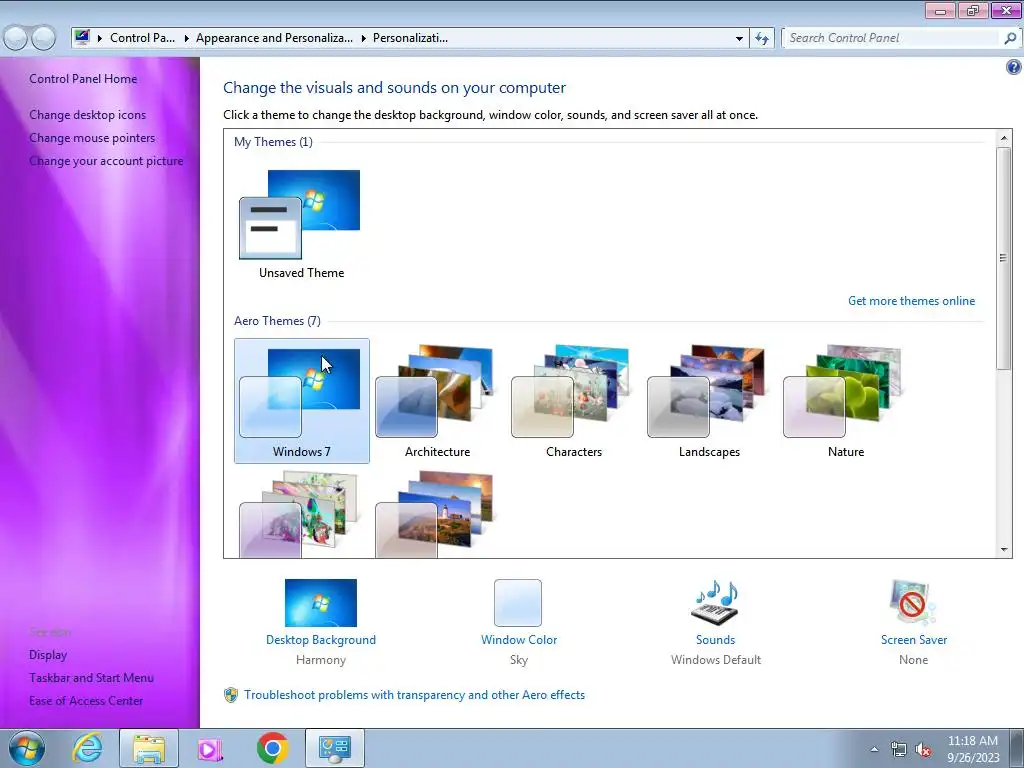Screen dimensions: 1024x768
Task: Open Change mouse pointers
Action: click(92, 138)
